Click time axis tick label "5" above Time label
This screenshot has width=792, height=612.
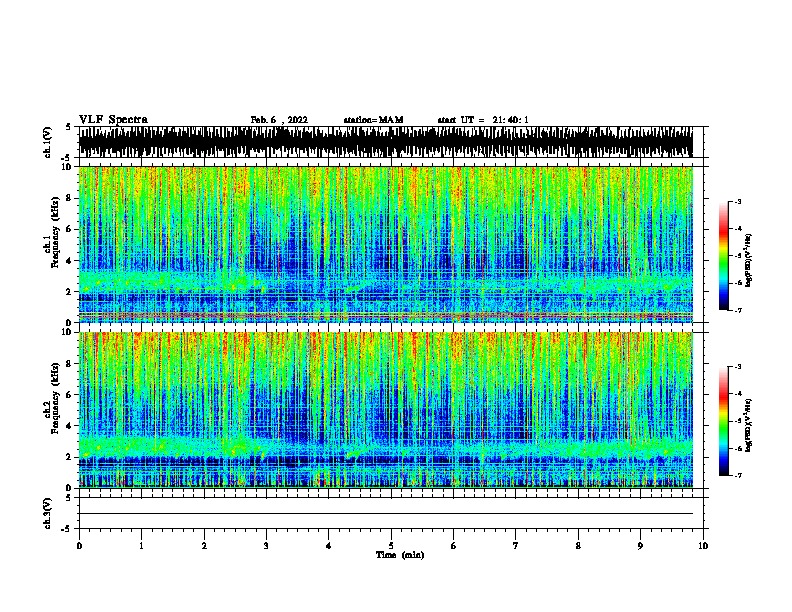pos(391,546)
